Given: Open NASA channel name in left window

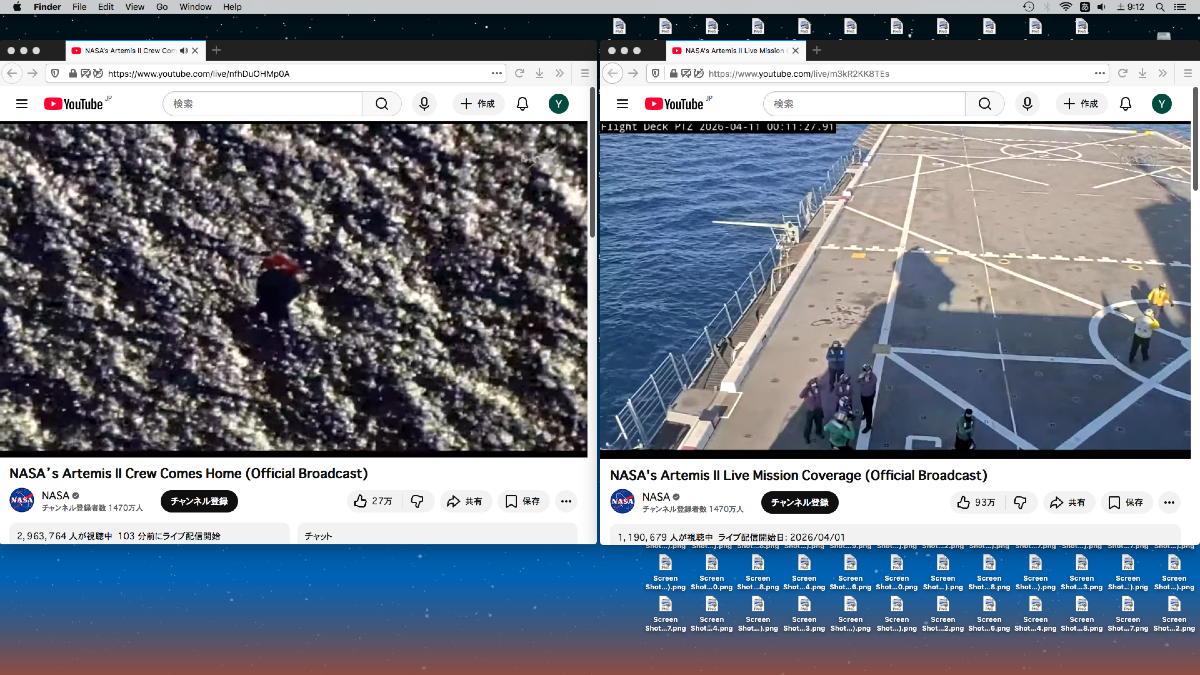Looking at the screenshot, I should click(56, 496).
